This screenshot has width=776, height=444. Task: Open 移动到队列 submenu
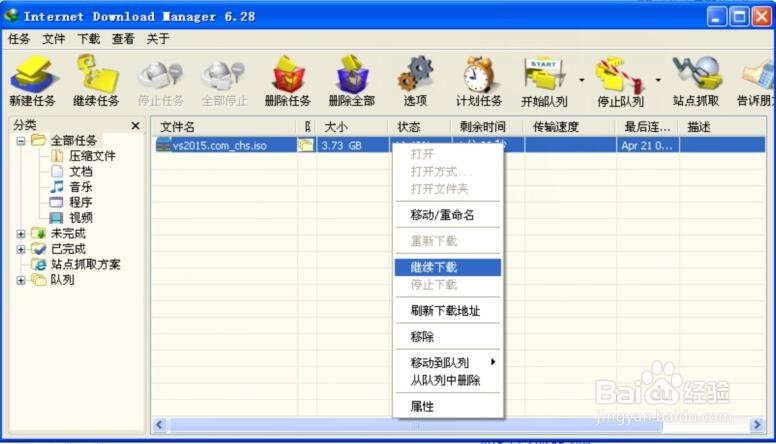(x=448, y=362)
